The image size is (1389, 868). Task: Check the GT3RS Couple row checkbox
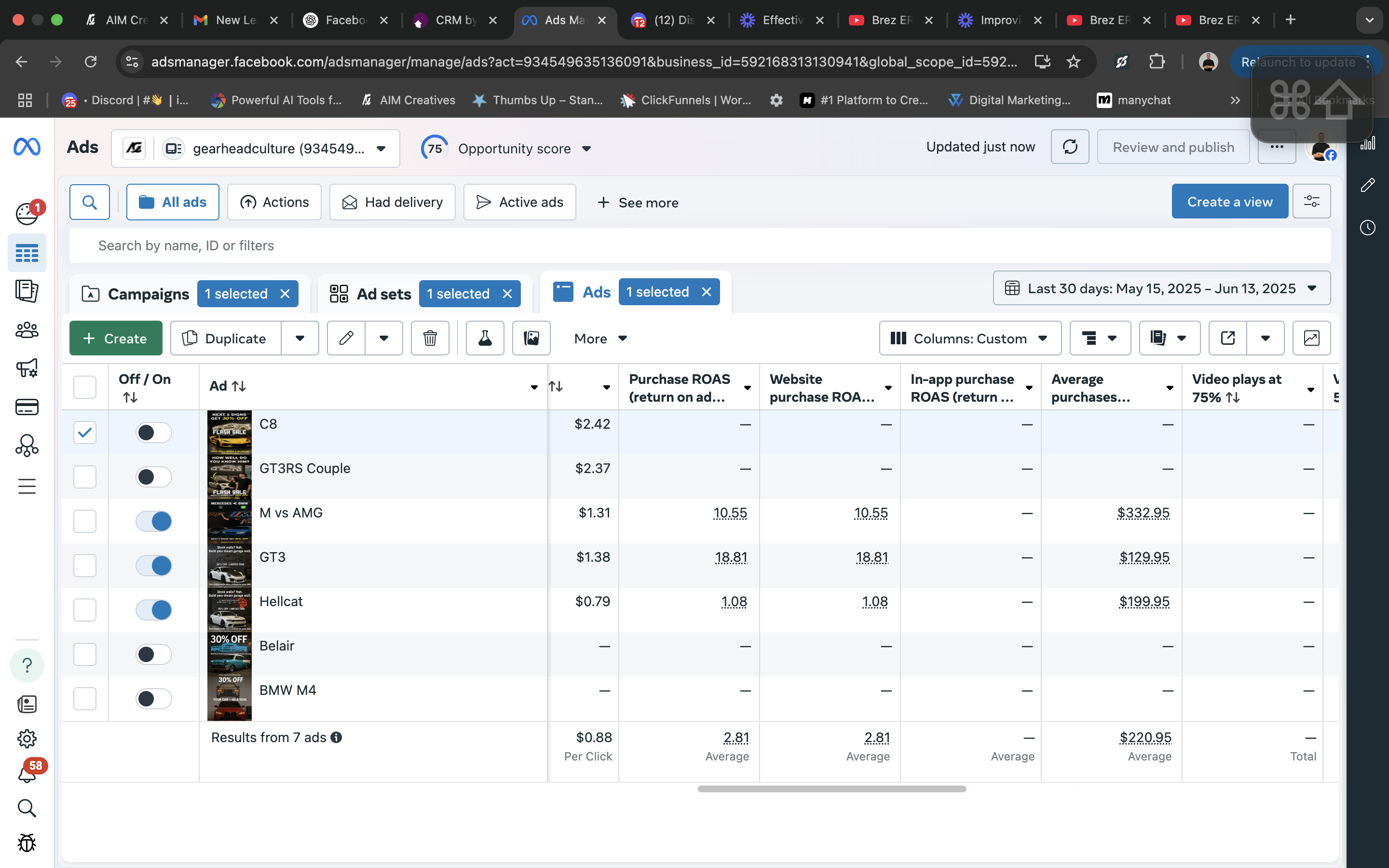tap(85, 477)
